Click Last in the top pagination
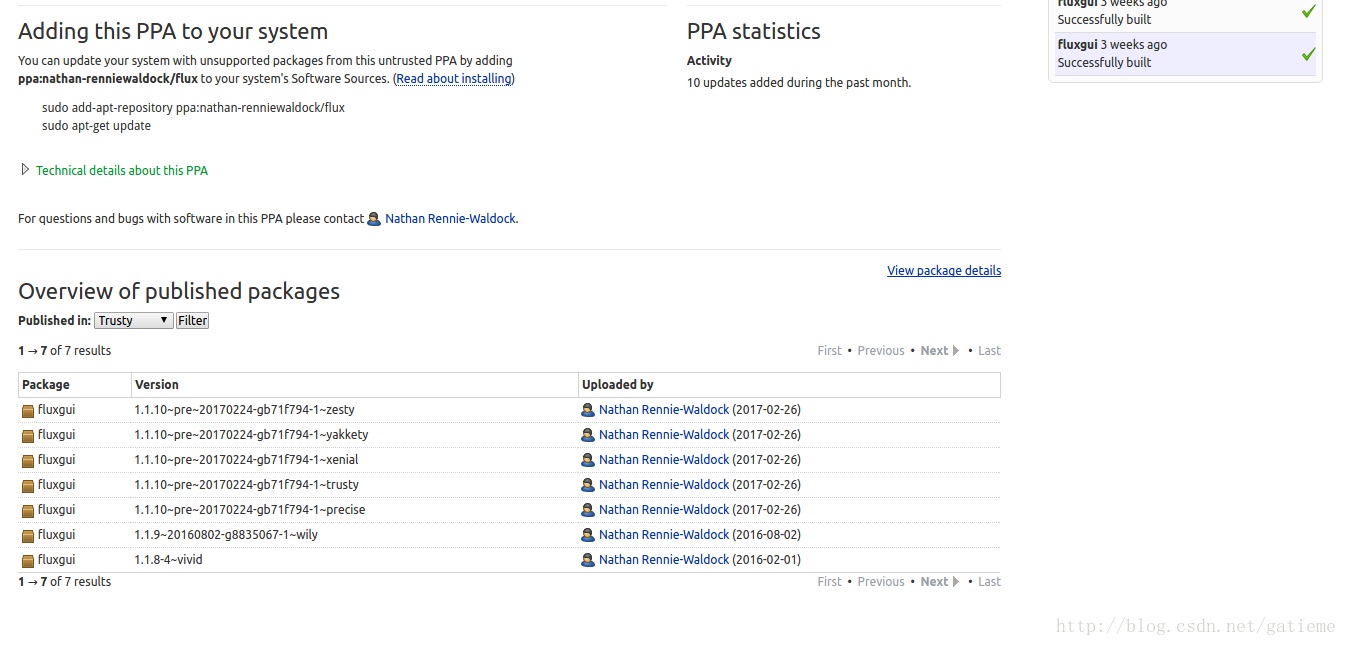Image resolution: width=1348 pixels, height=646 pixels. point(989,351)
